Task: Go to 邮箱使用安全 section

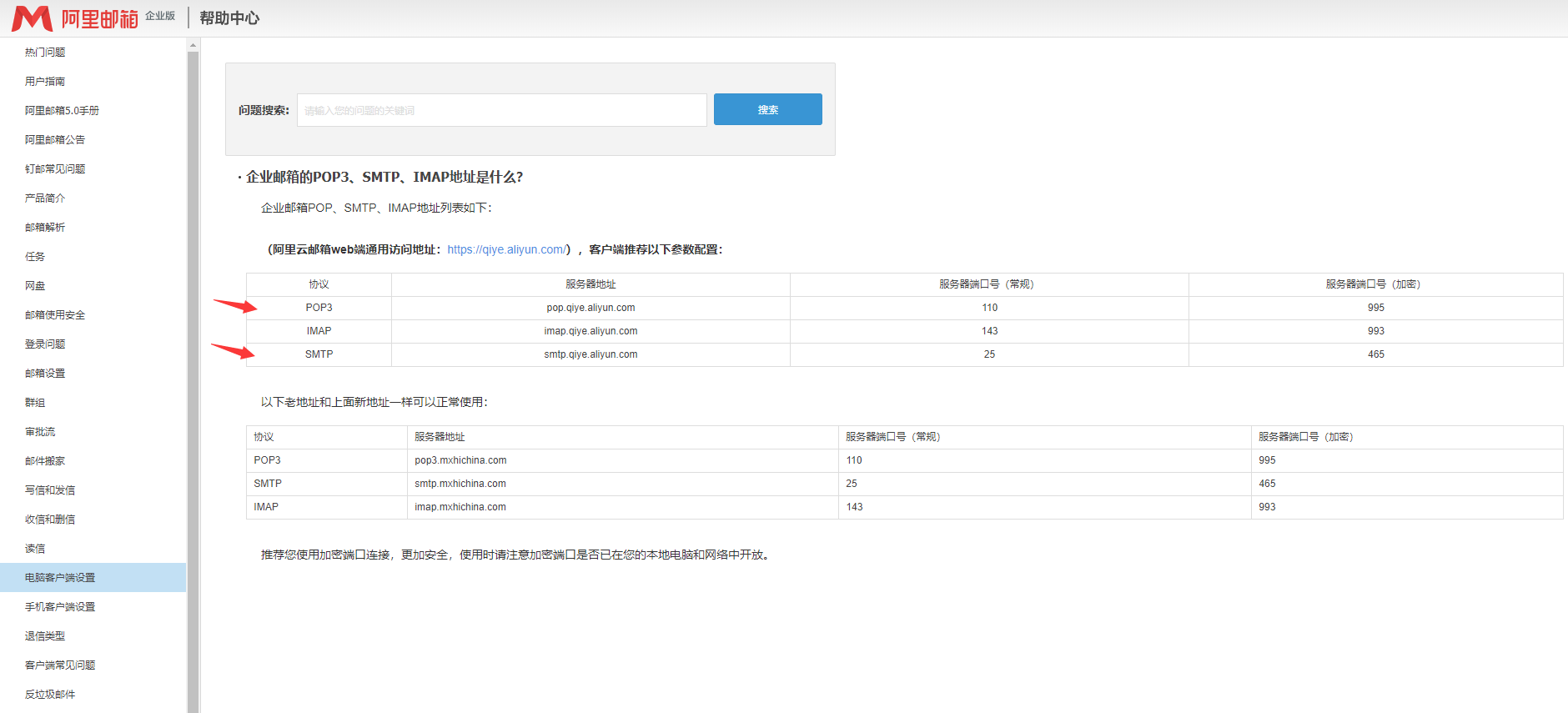Action: click(55, 314)
